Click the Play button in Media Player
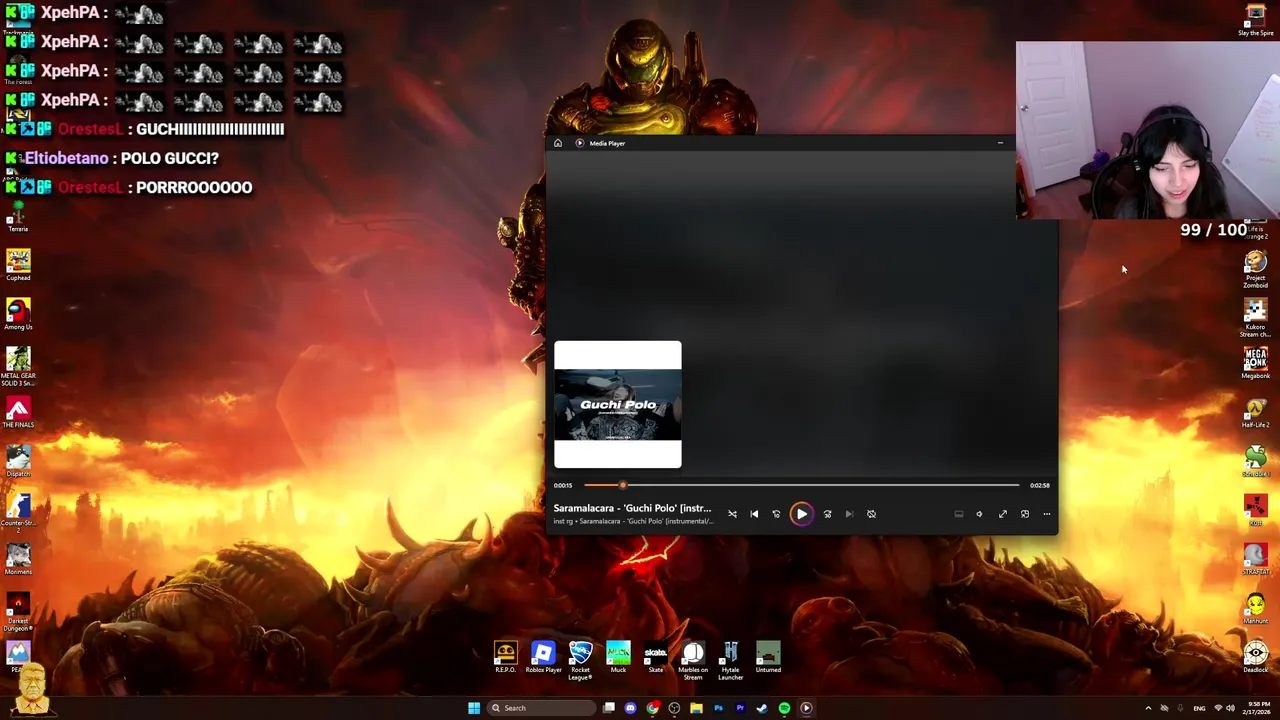The image size is (1280, 720). 801,514
